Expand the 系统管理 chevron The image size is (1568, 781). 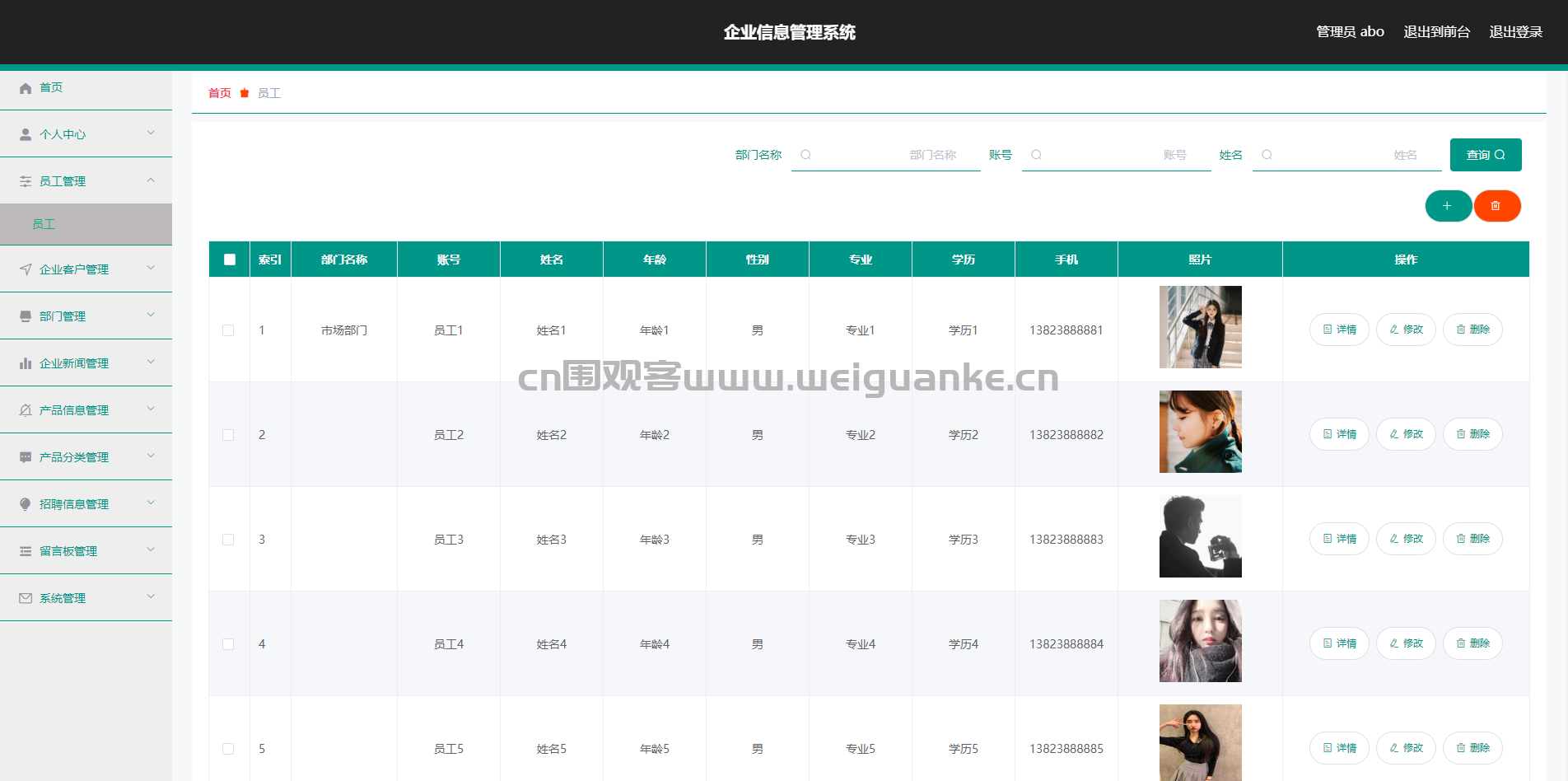pyautogui.click(x=151, y=596)
